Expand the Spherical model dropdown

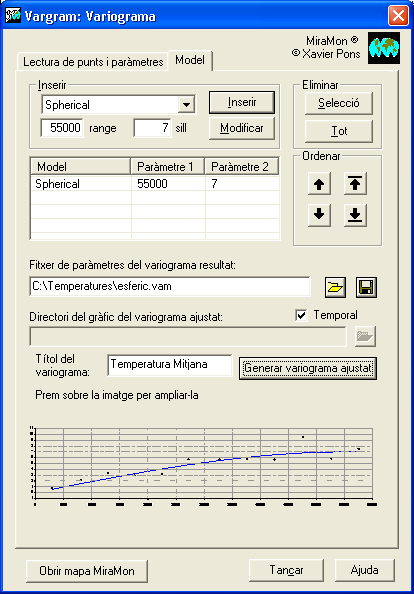click(x=186, y=105)
